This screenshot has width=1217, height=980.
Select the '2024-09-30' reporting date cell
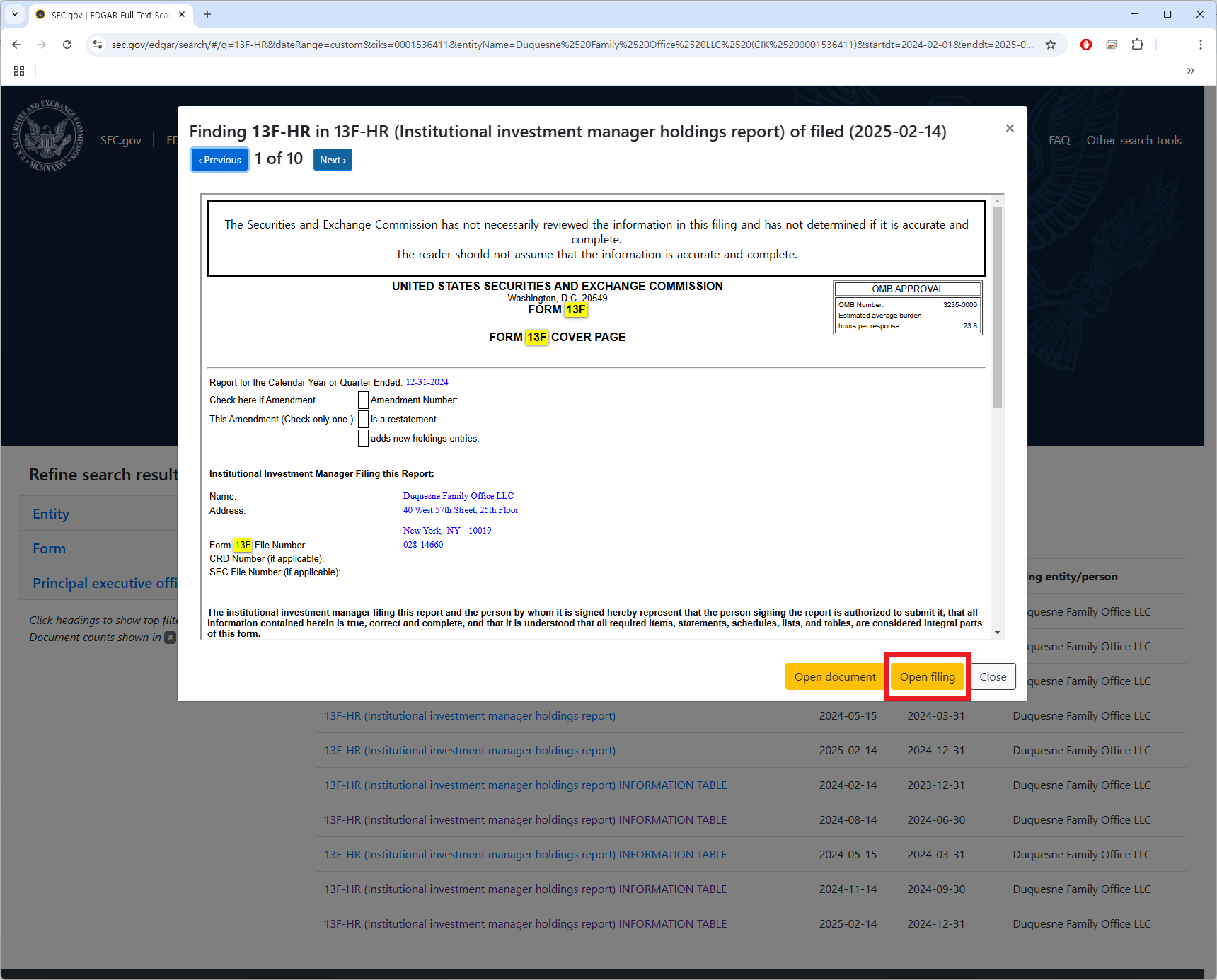pyautogui.click(x=936, y=889)
